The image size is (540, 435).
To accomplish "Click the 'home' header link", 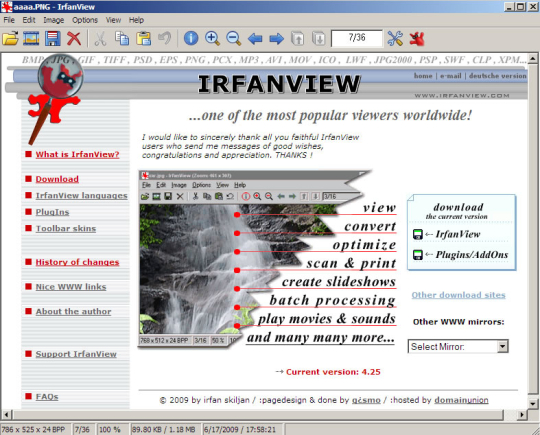I will click(423, 76).
